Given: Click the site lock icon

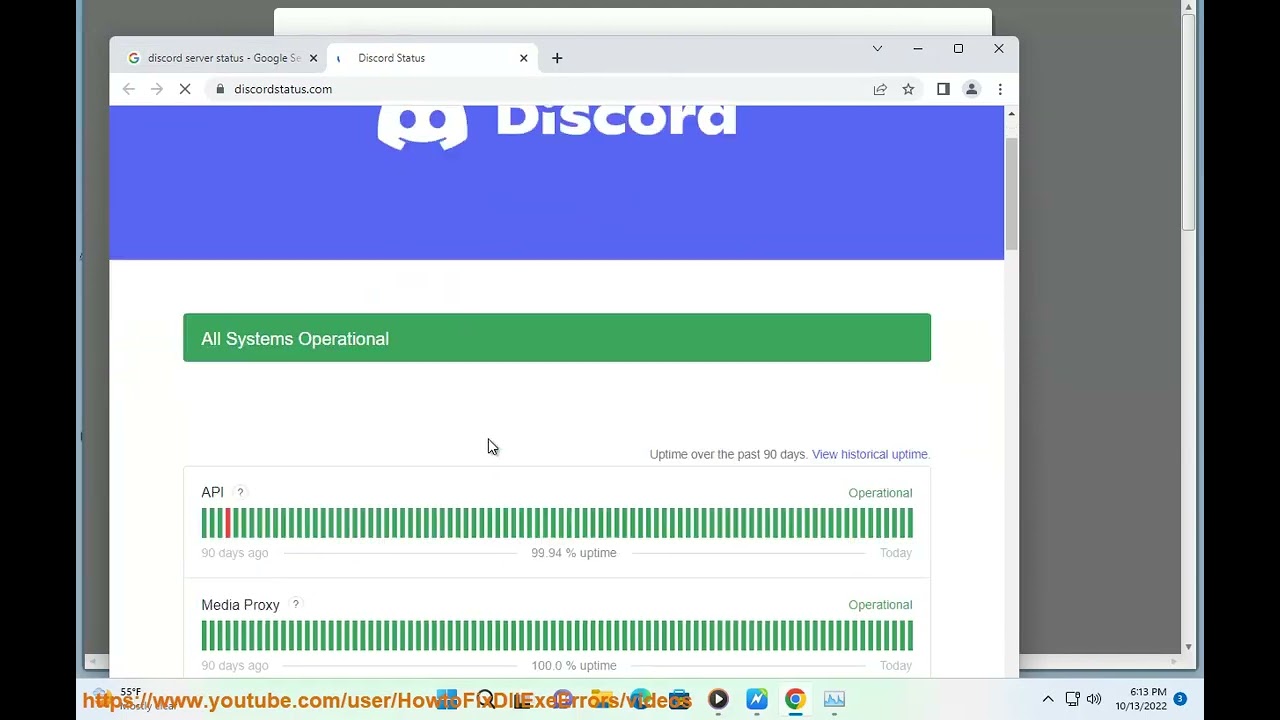Looking at the screenshot, I should click(219, 89).
